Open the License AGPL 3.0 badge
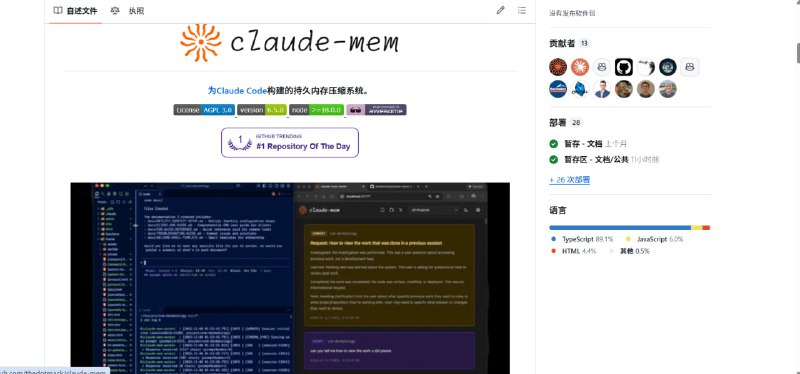The image size is (800, 374). tap(204, 110)
